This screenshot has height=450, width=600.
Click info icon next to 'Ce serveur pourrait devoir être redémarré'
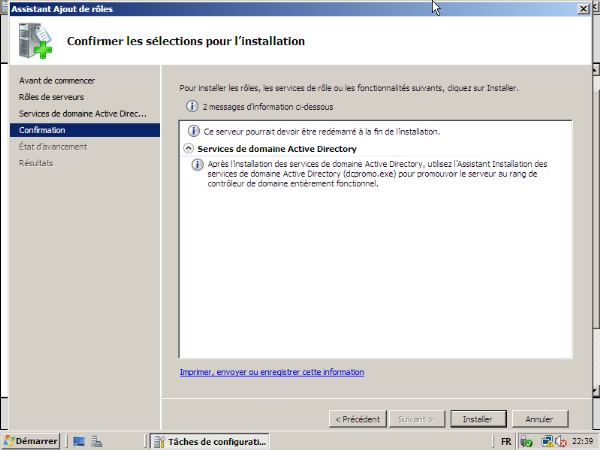[194, 131]
